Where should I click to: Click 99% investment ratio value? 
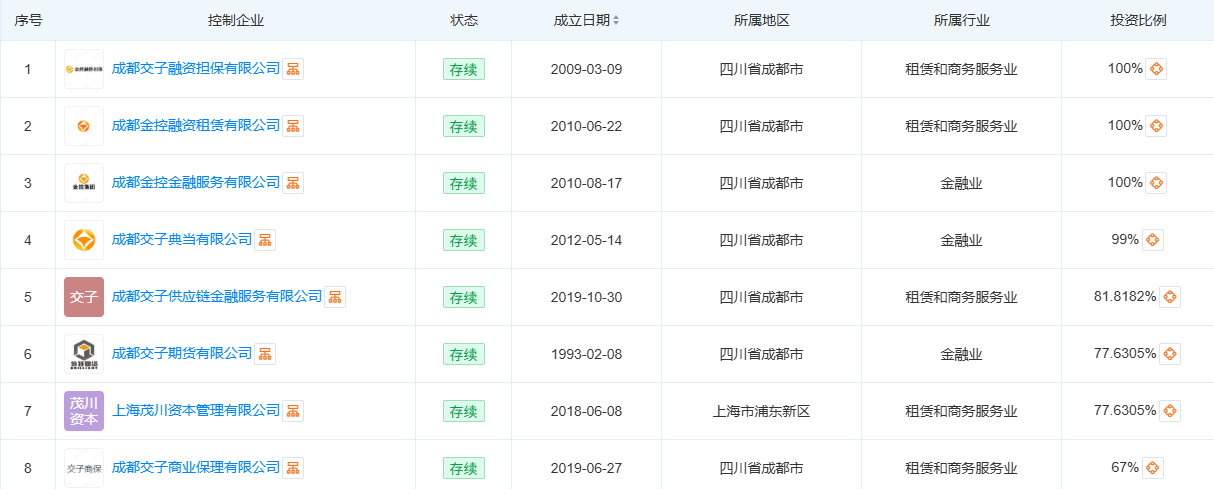coord(1125,240)
